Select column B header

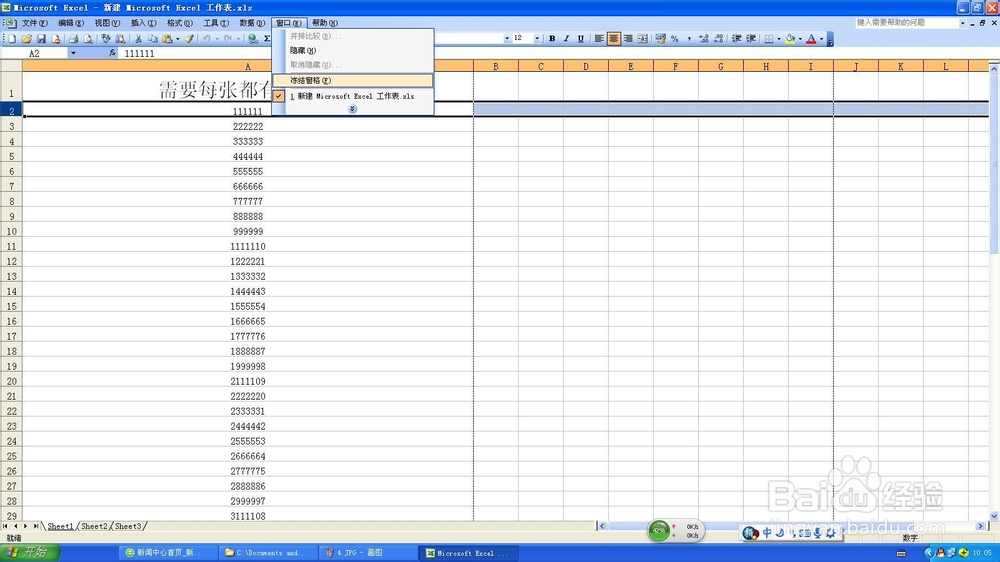pyautogui.click(x=496, y=66)
